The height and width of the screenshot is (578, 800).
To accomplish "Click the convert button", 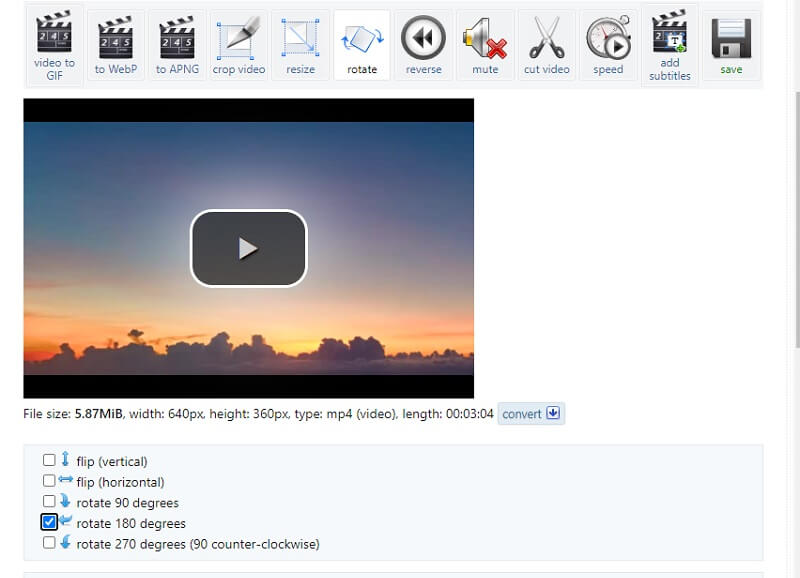I will click(x=520, y=413).
